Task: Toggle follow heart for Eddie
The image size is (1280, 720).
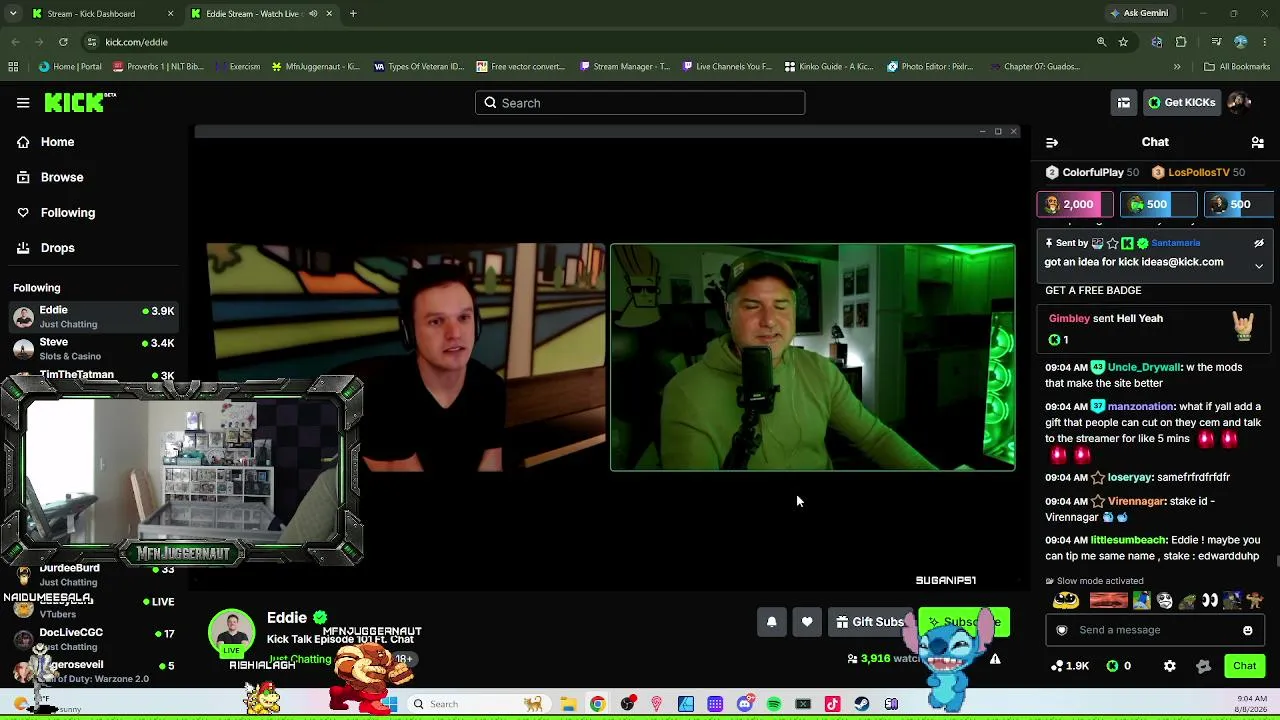Action: point(807,622)
